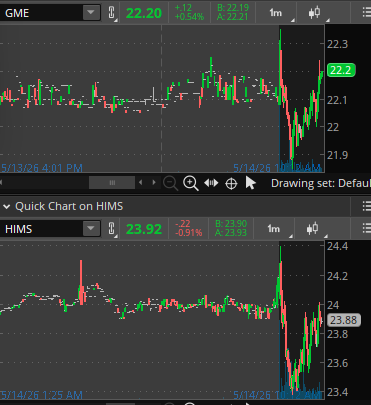
Task: Open the hamburger menu beside the HIMS chart style button
Action: tap(367, 229)
